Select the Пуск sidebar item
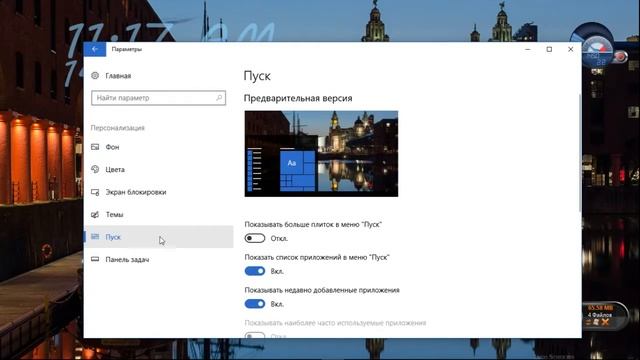The width and height of the screenshot is (640, 360). [158, 237]
